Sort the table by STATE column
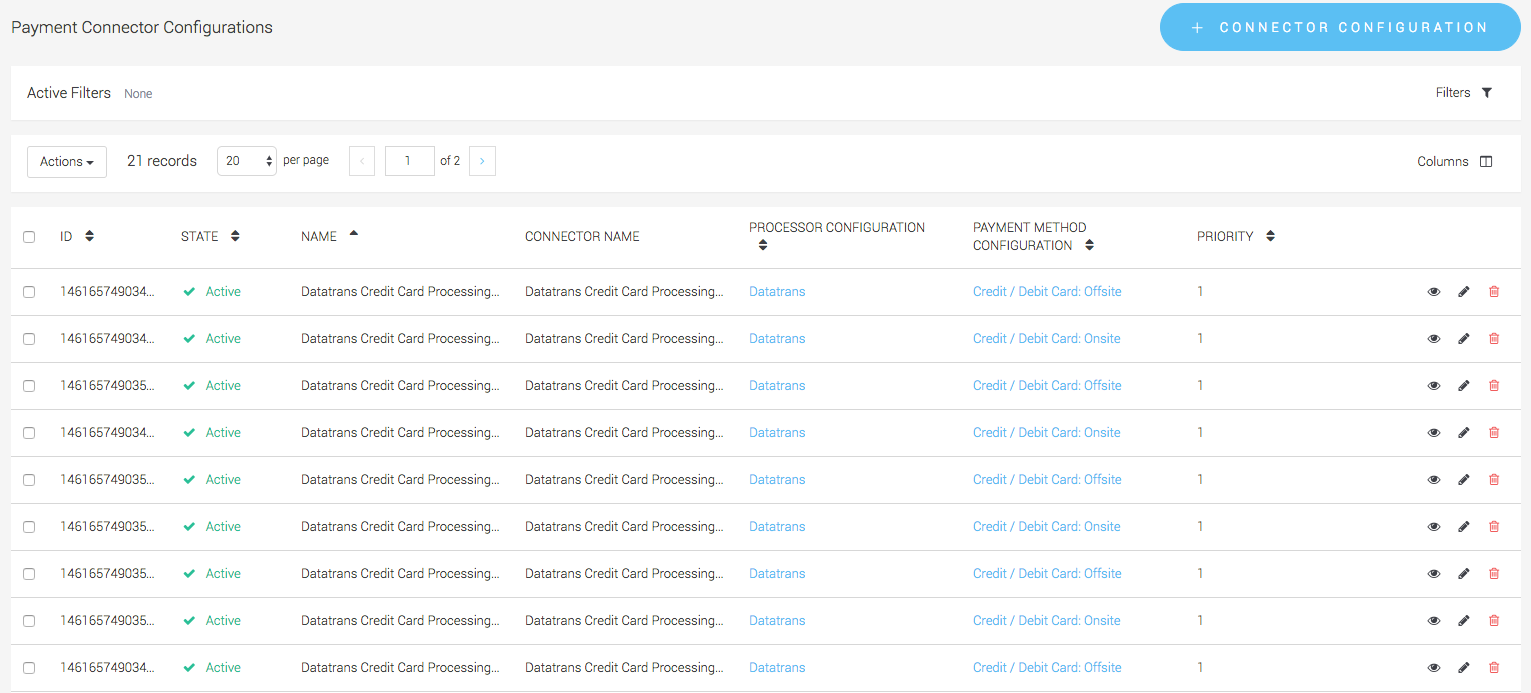 [x=234, y=236]
